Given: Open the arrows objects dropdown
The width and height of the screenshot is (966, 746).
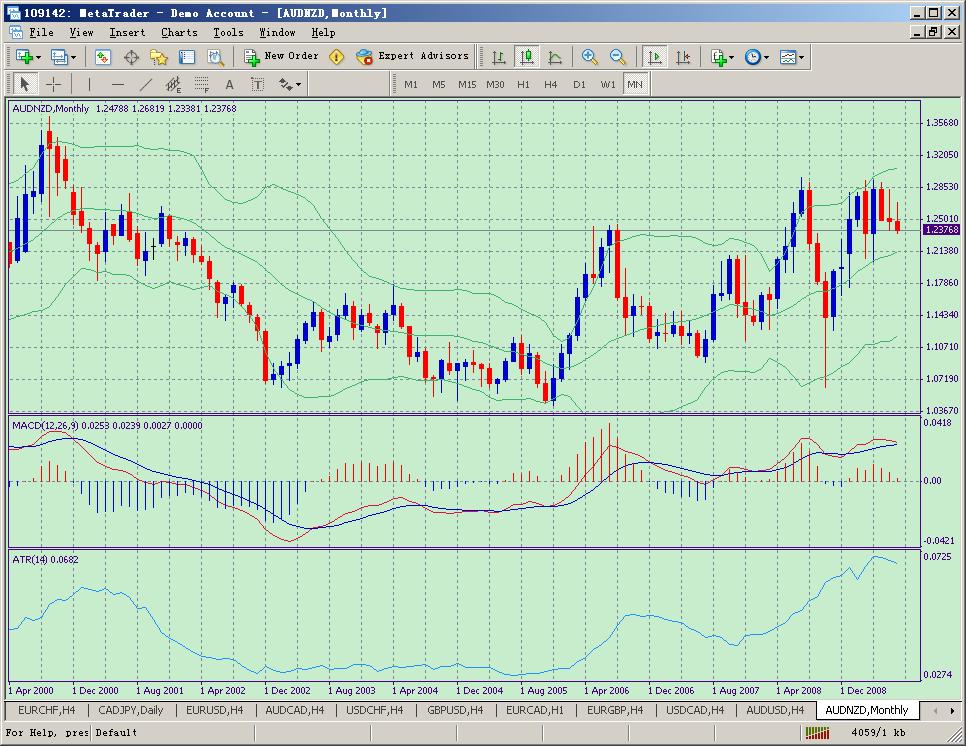Looking at the screenshot, I should pos(298,85).
